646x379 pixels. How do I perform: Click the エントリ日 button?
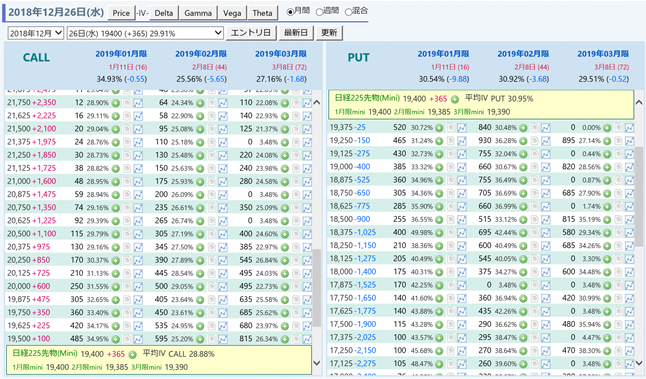point(250,33)
